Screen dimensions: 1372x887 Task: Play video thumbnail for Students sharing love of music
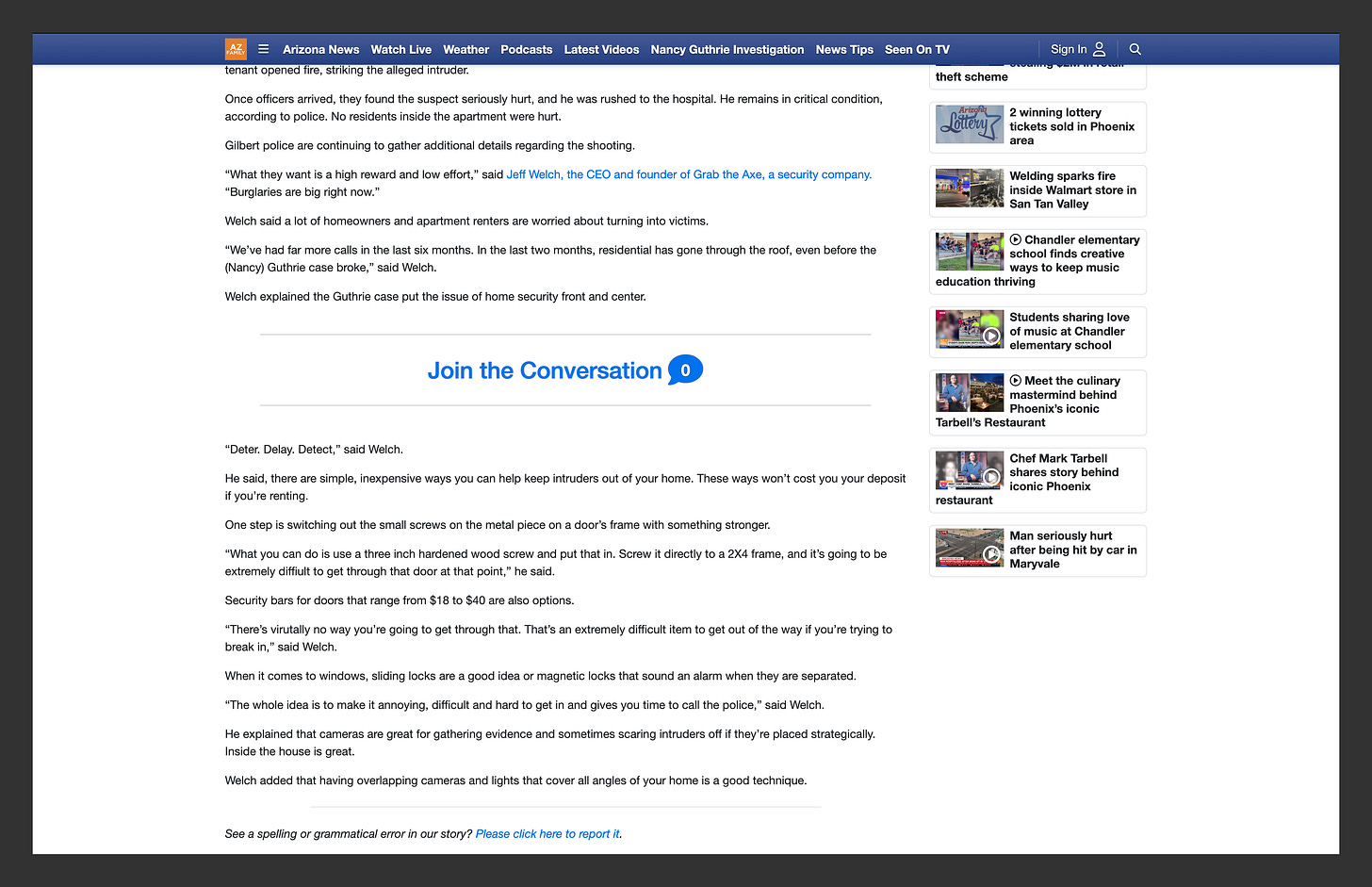click(x=970, y=331)
